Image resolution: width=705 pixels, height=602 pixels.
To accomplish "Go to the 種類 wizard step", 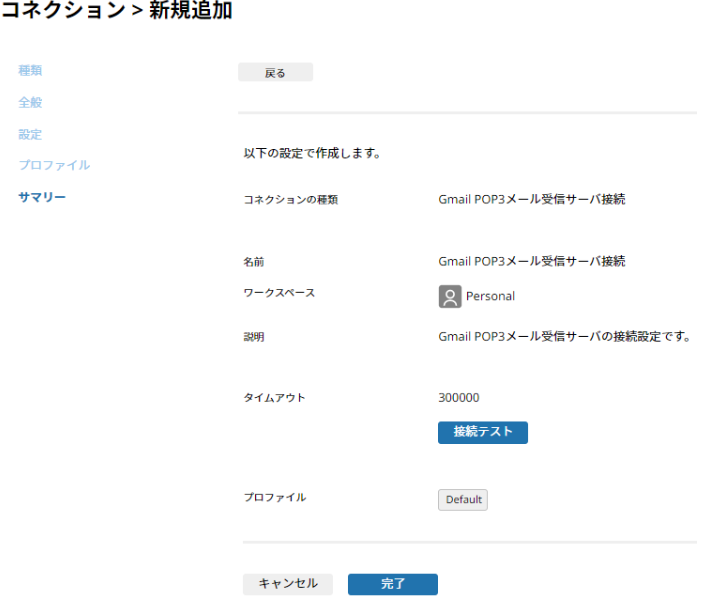I will pyautogui.click(x=30, y=71).
